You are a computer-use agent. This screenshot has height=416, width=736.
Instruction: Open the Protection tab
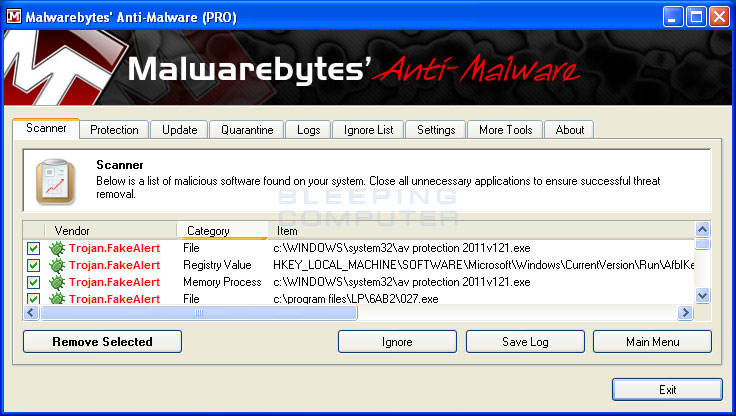click(x=114, y=130)
